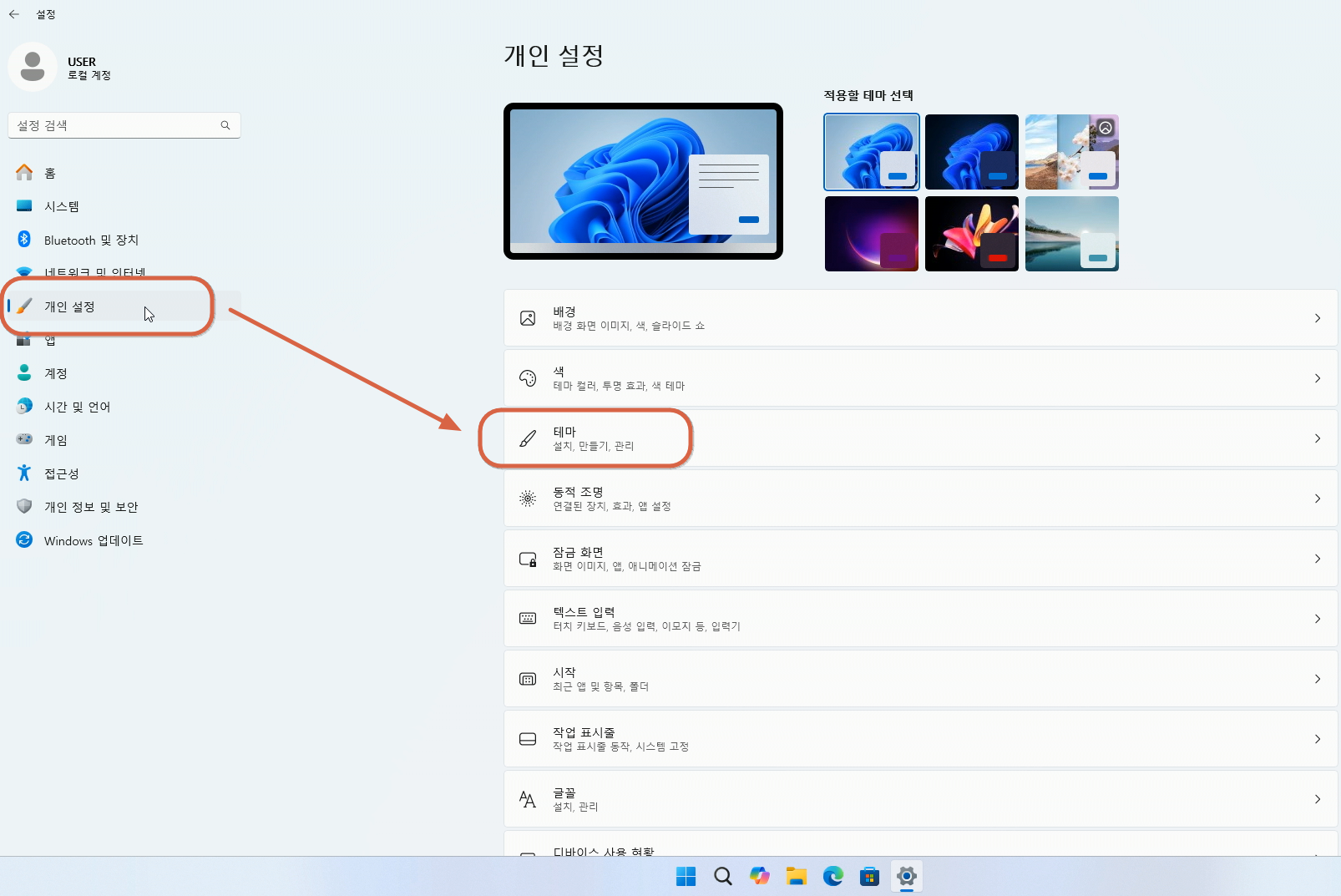
Task: Click the 접근성 accessibility icon
Action: [x=24, y=473]
